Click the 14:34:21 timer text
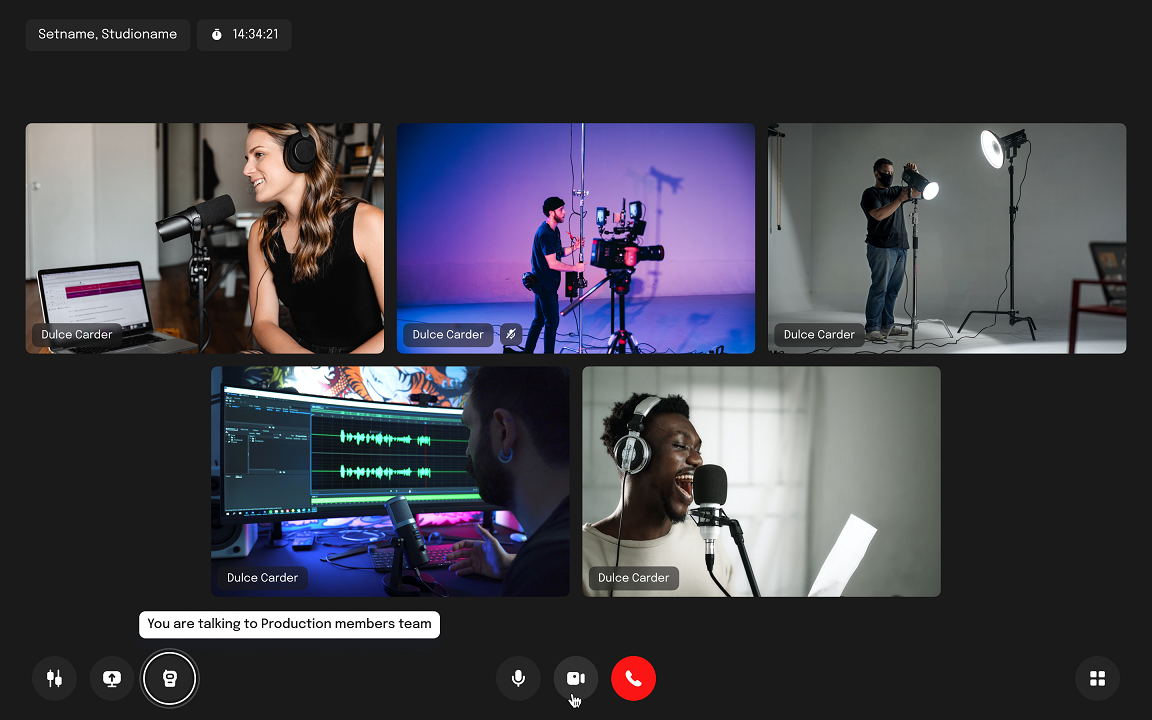This screenshot has height=720, width=1152. [255, 35]
